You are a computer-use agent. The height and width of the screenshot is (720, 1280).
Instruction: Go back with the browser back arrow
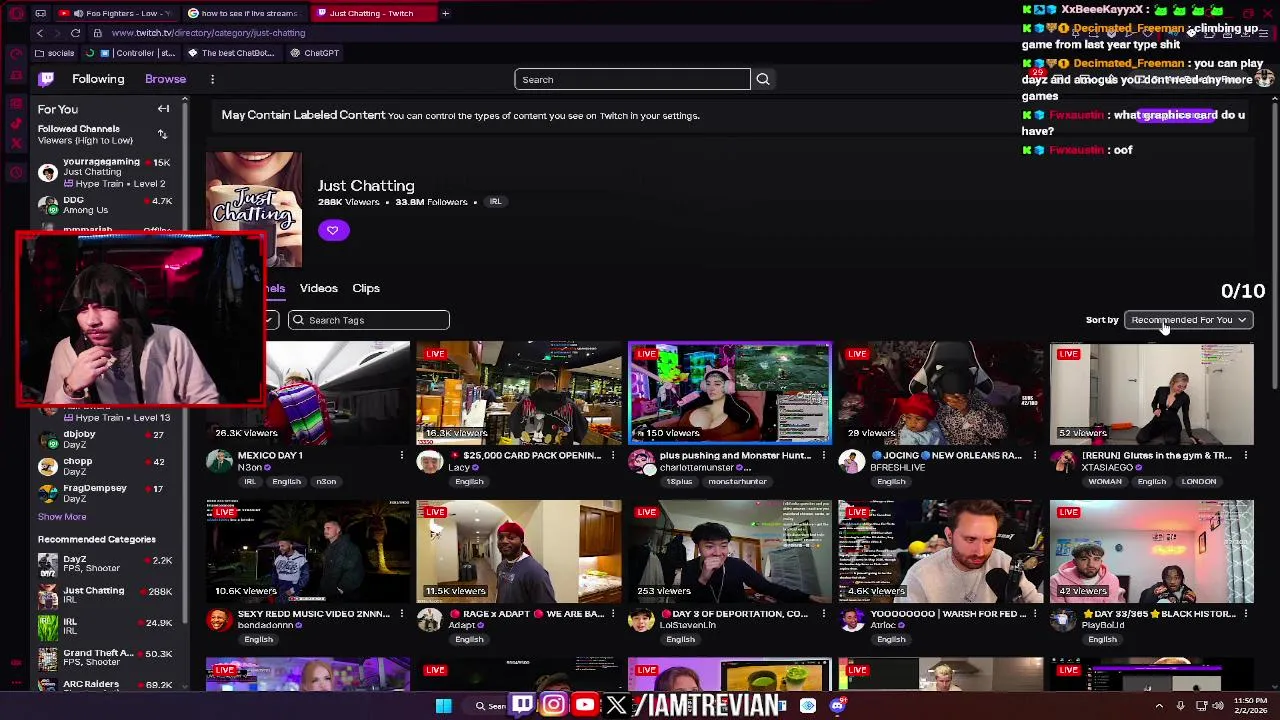coord(40,33)
